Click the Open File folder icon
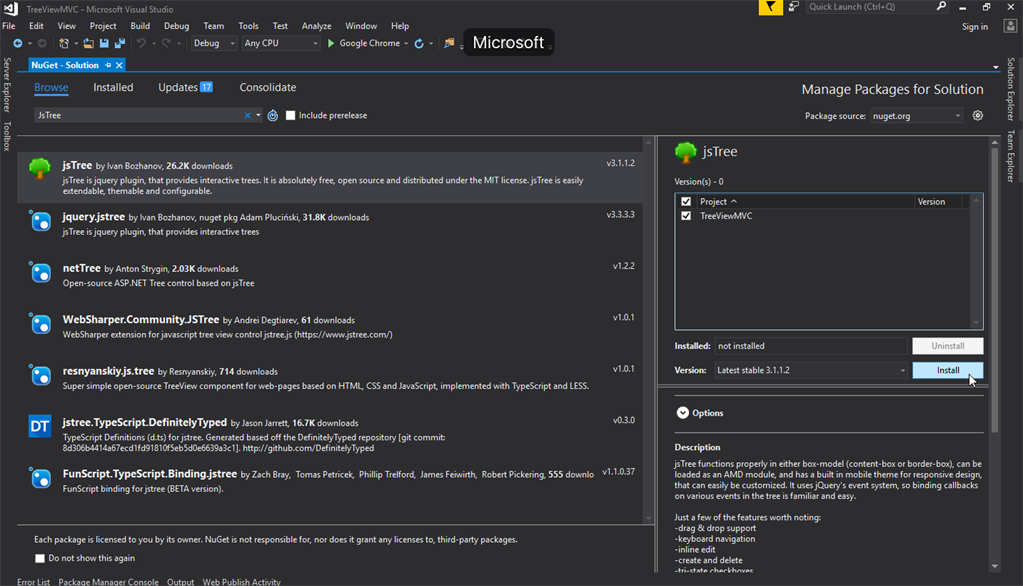 pos(88,44)
